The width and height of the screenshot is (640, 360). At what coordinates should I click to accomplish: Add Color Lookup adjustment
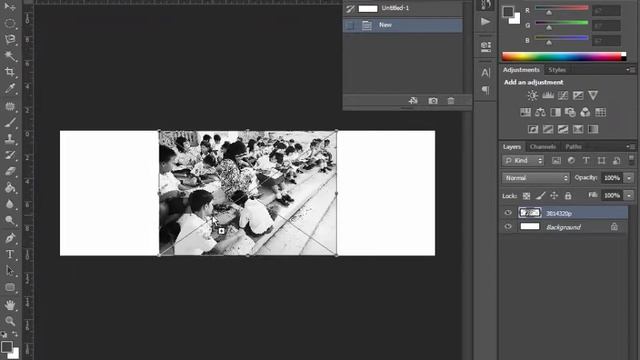point(600,112)
